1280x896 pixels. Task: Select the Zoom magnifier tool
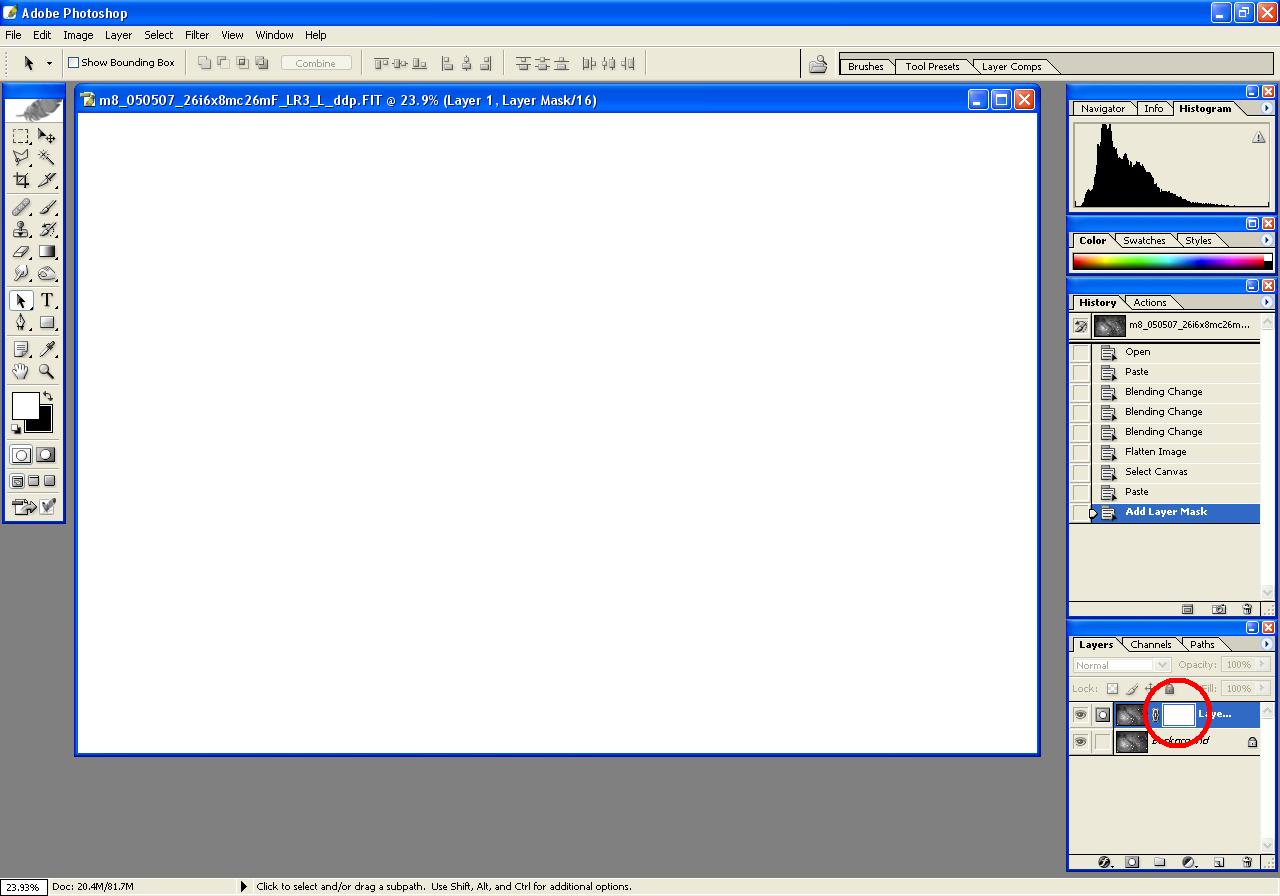pyautogui.click(x=46, y=372)
